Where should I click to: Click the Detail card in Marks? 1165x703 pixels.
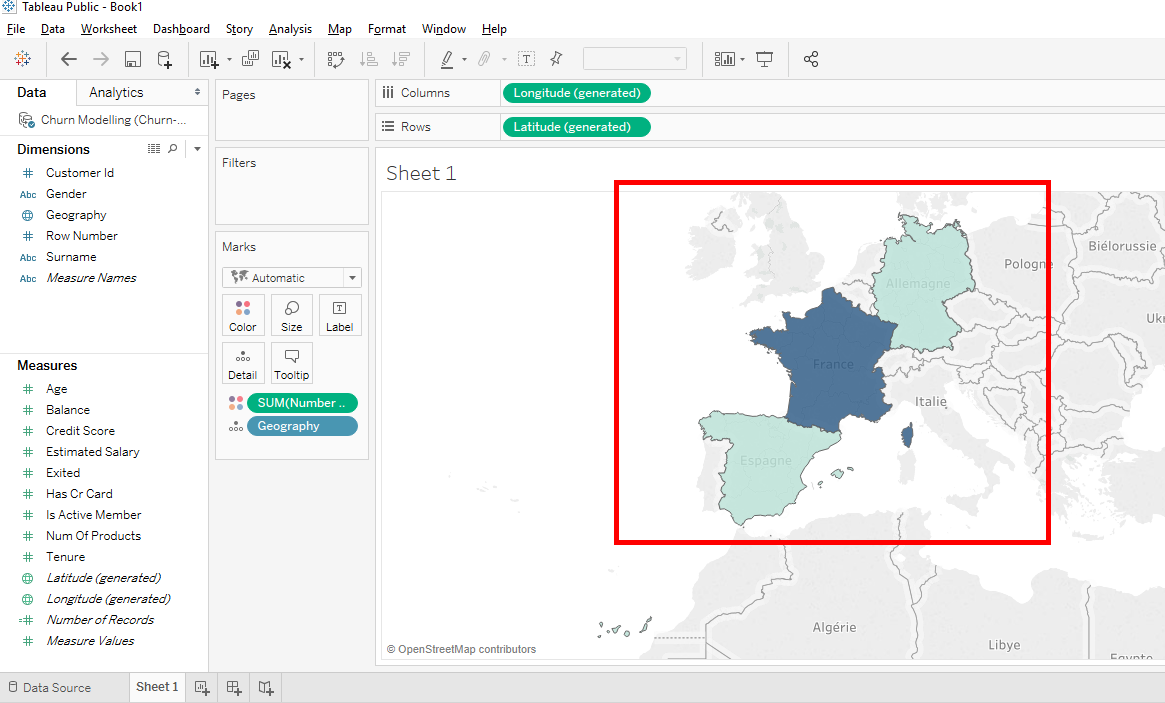[x=243, y=362]
